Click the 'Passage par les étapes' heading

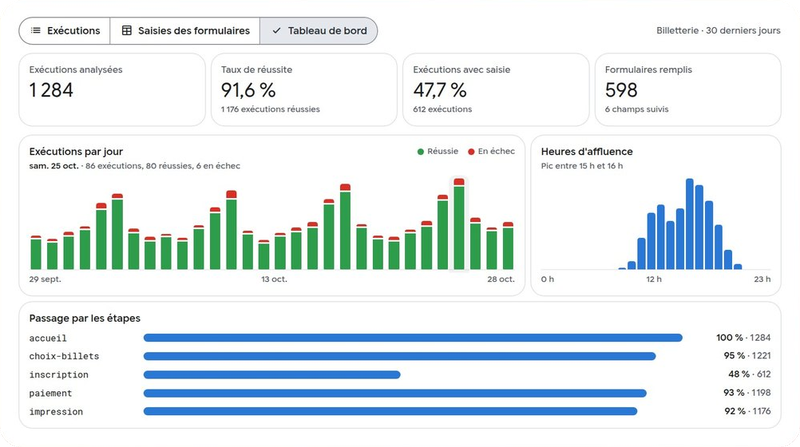click(85, 318)
